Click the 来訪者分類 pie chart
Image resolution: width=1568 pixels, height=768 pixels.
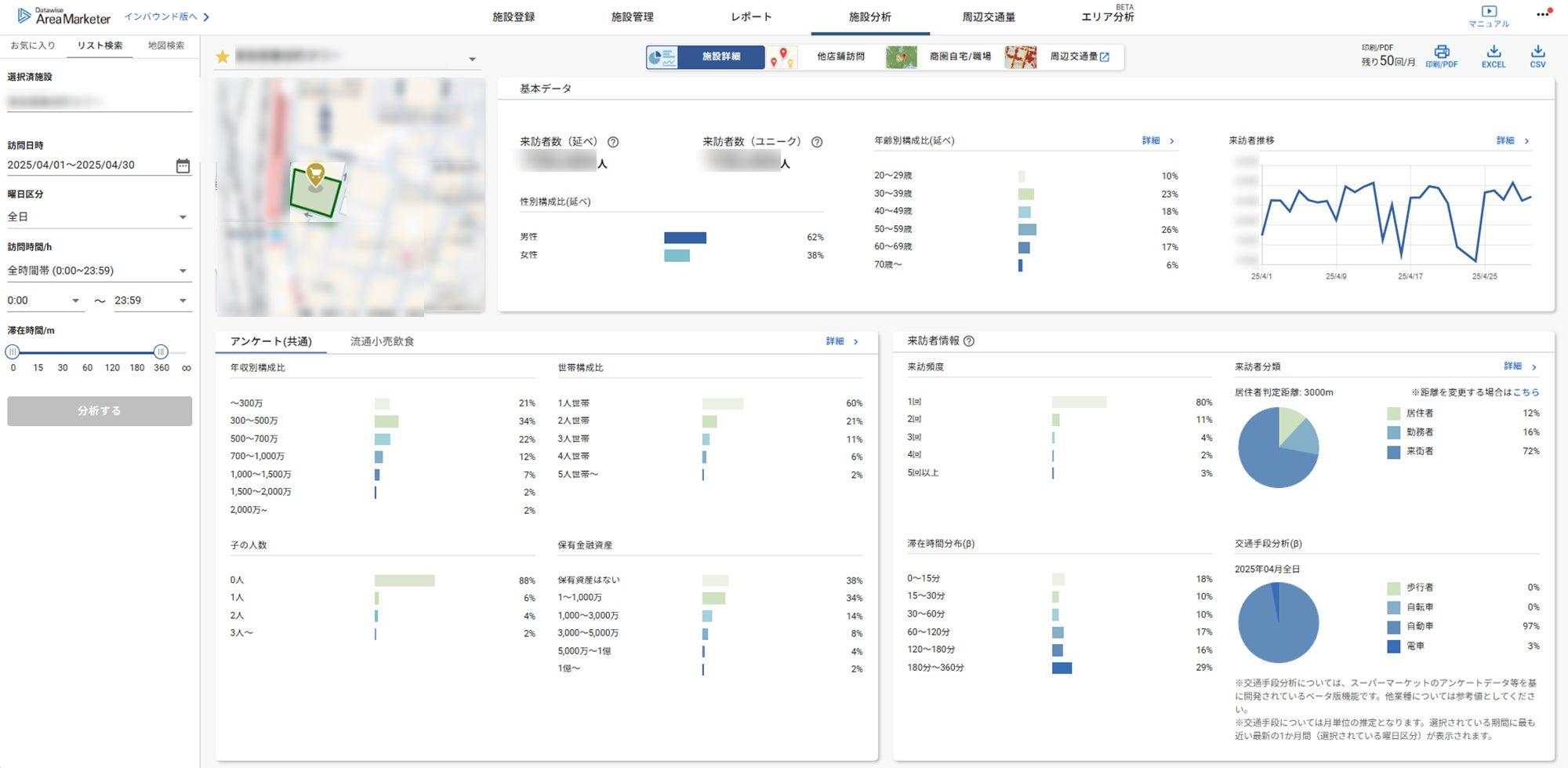click(1278, 447)
